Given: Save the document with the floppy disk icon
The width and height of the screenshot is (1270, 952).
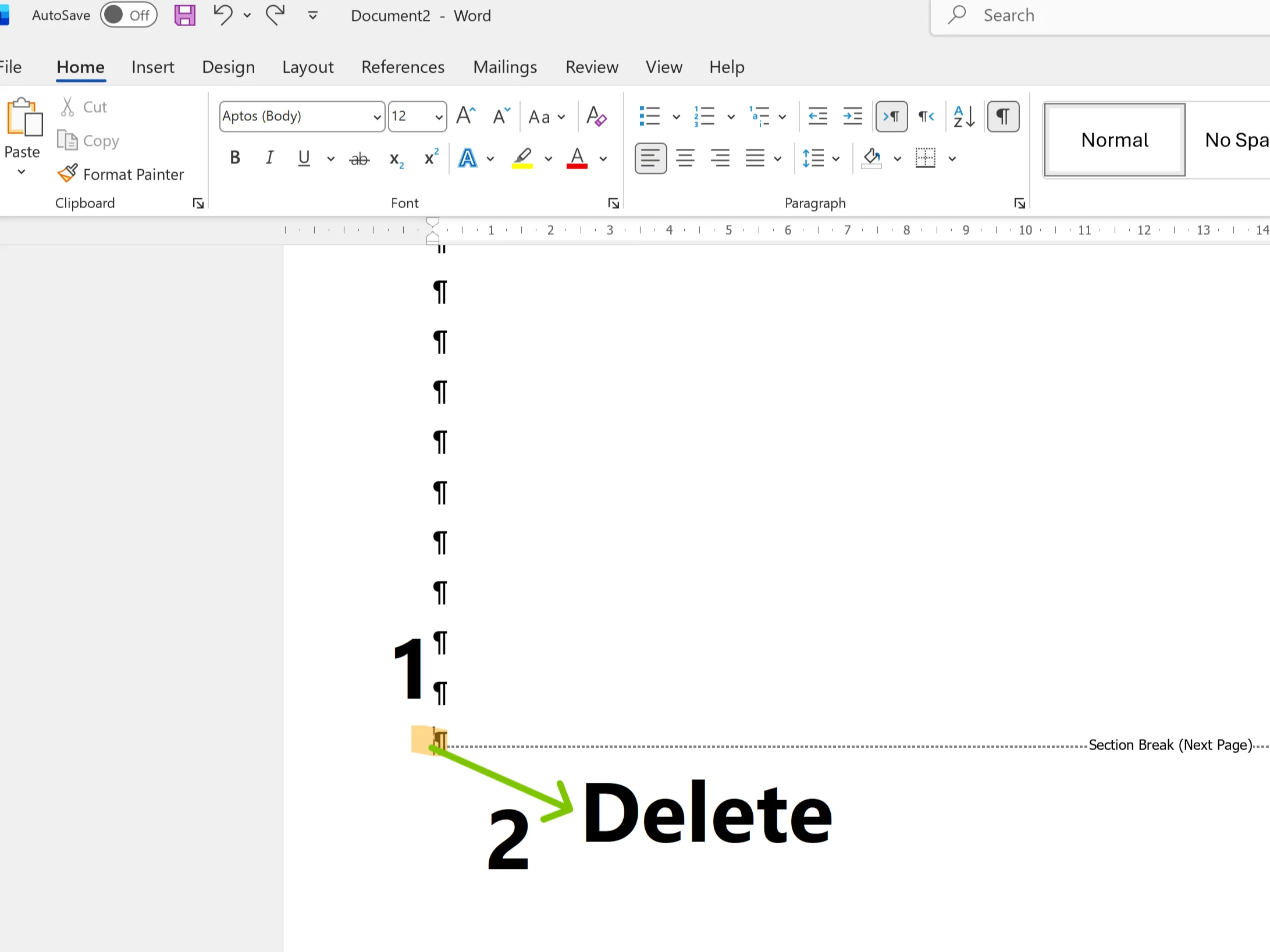Looking at the screenshot, I should point(184,15).
